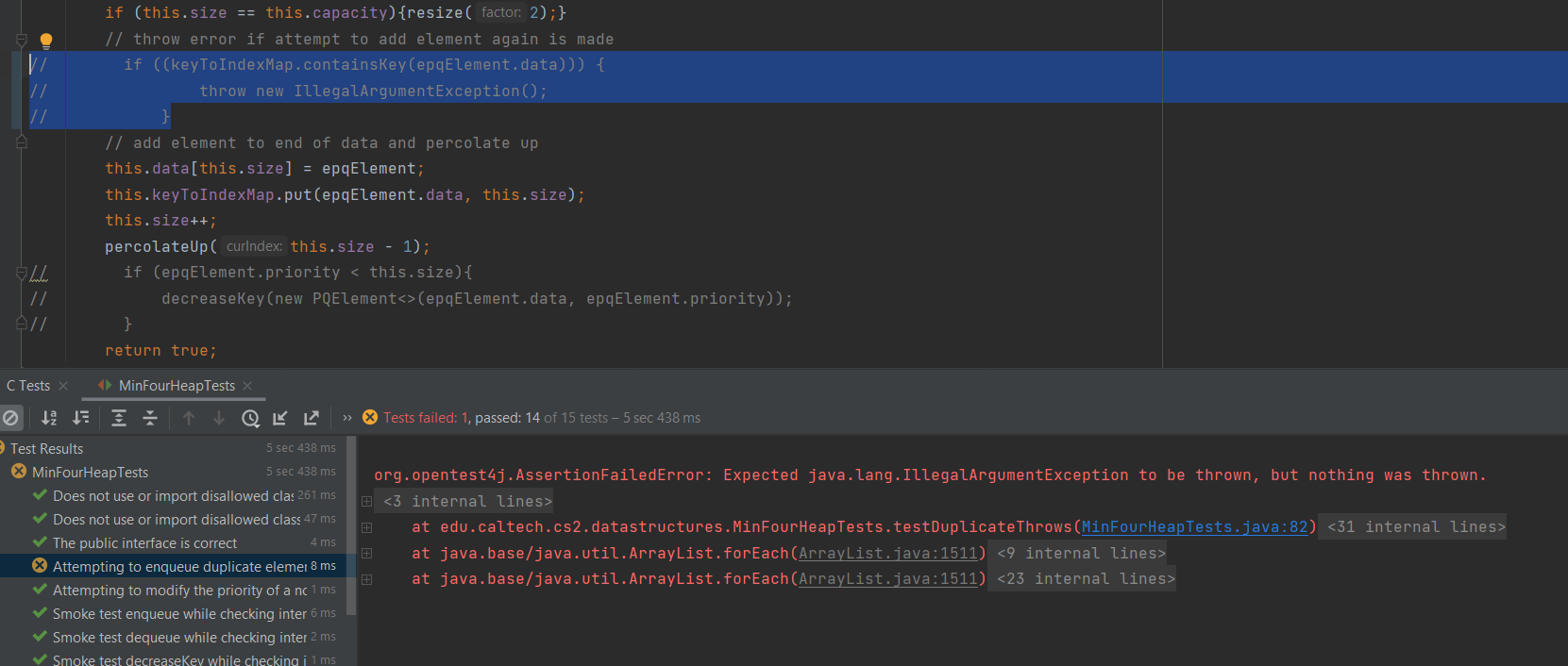Viewport: 1568px width, 666px height.
Task: Click the Collapse All tree icon
Action: point(150,418)
